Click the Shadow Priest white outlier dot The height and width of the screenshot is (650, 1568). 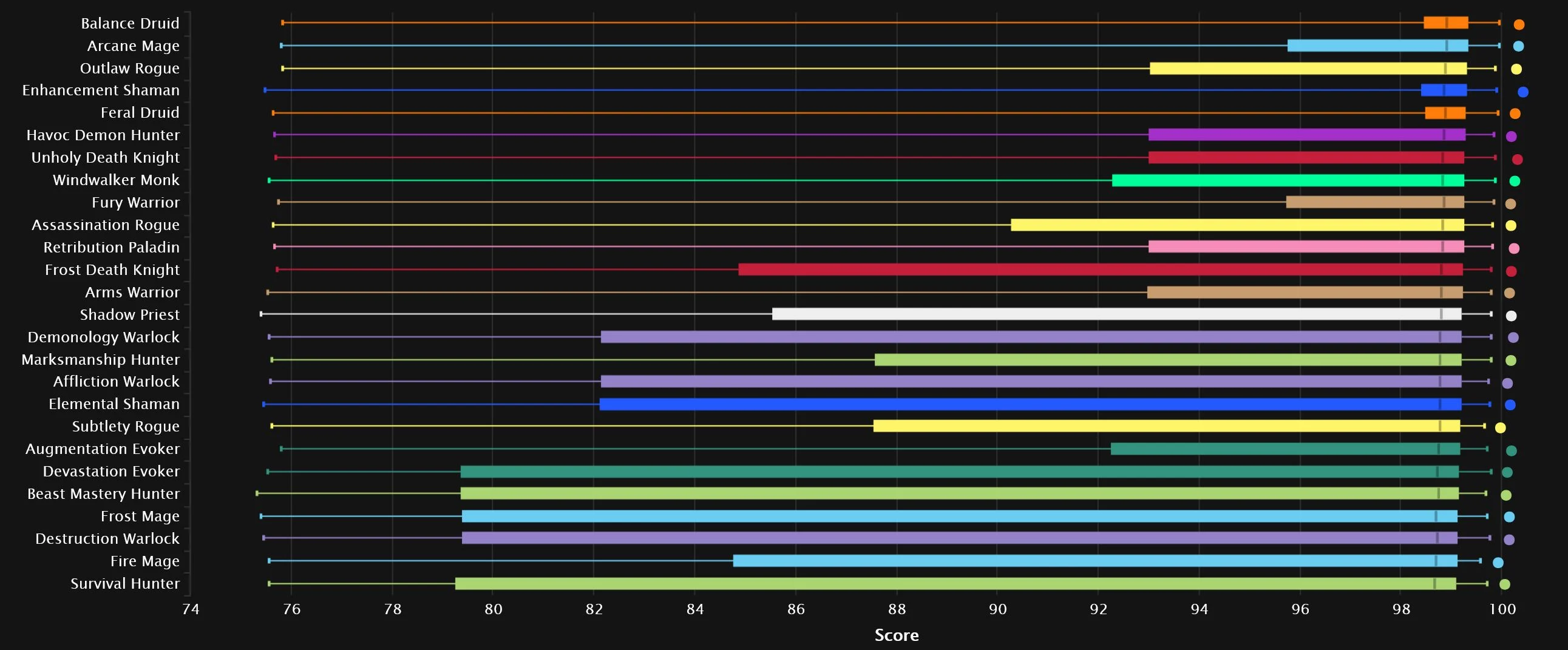pyautogui.click(x=1512, y=316)
